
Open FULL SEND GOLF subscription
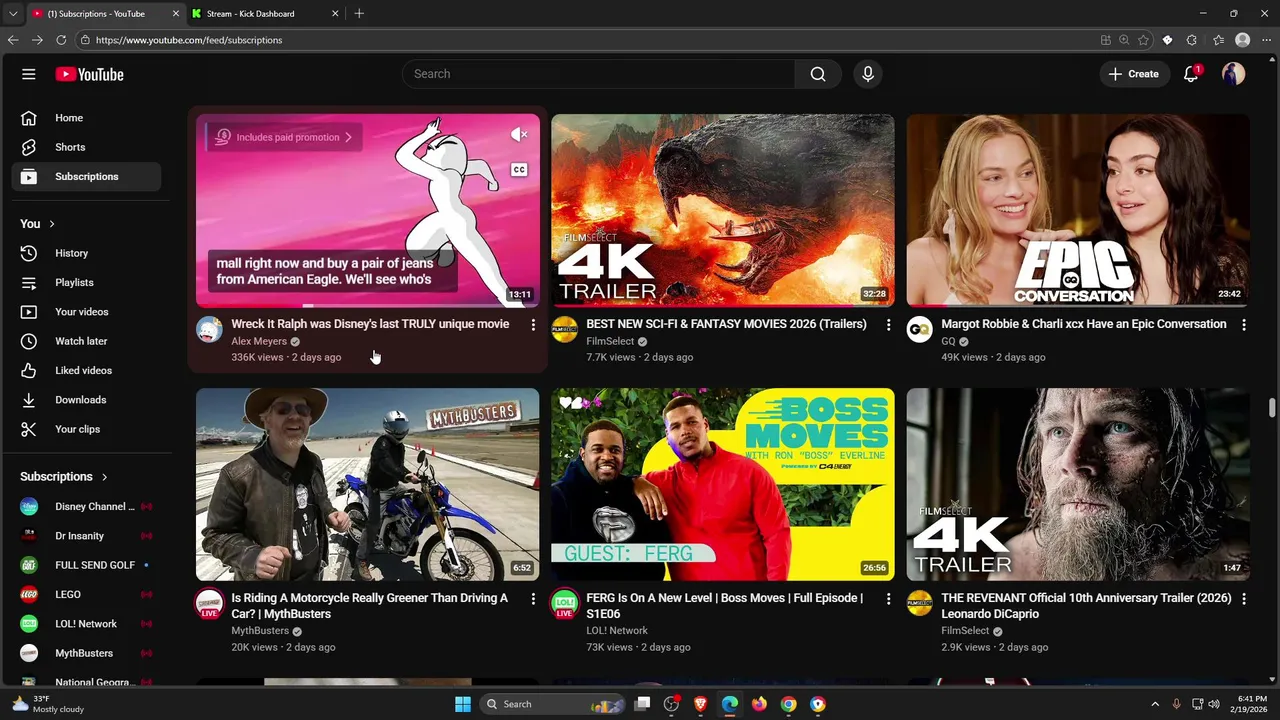click(x=86, y=565)
